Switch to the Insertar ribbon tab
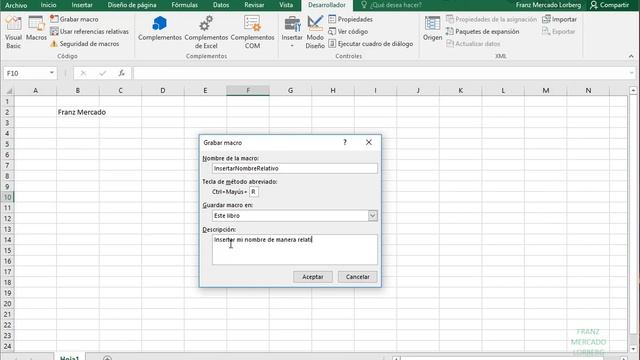640x360 pixels. [82, 5]
